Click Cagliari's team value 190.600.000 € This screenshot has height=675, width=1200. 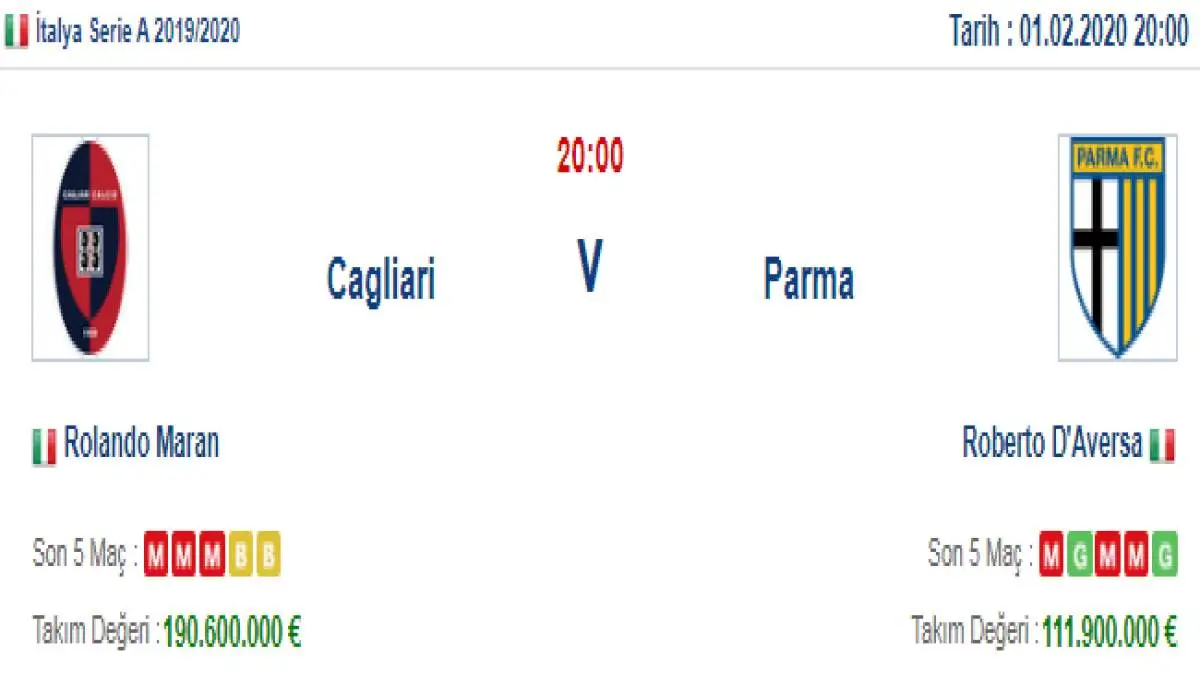point(232,631)
